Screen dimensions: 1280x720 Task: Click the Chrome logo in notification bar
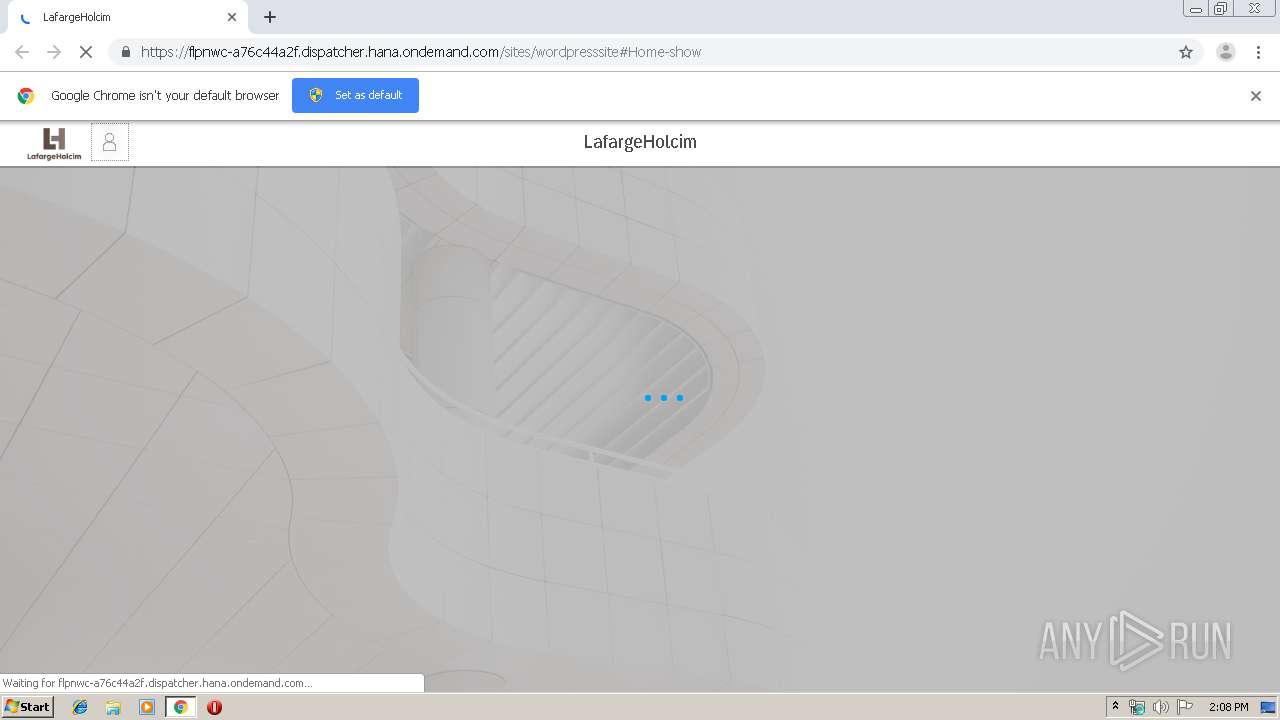[26, 96]
